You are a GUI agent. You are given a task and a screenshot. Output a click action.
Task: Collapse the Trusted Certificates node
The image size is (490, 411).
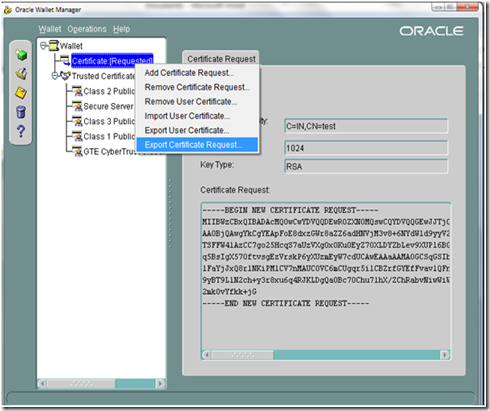click(x=55, y=76)
